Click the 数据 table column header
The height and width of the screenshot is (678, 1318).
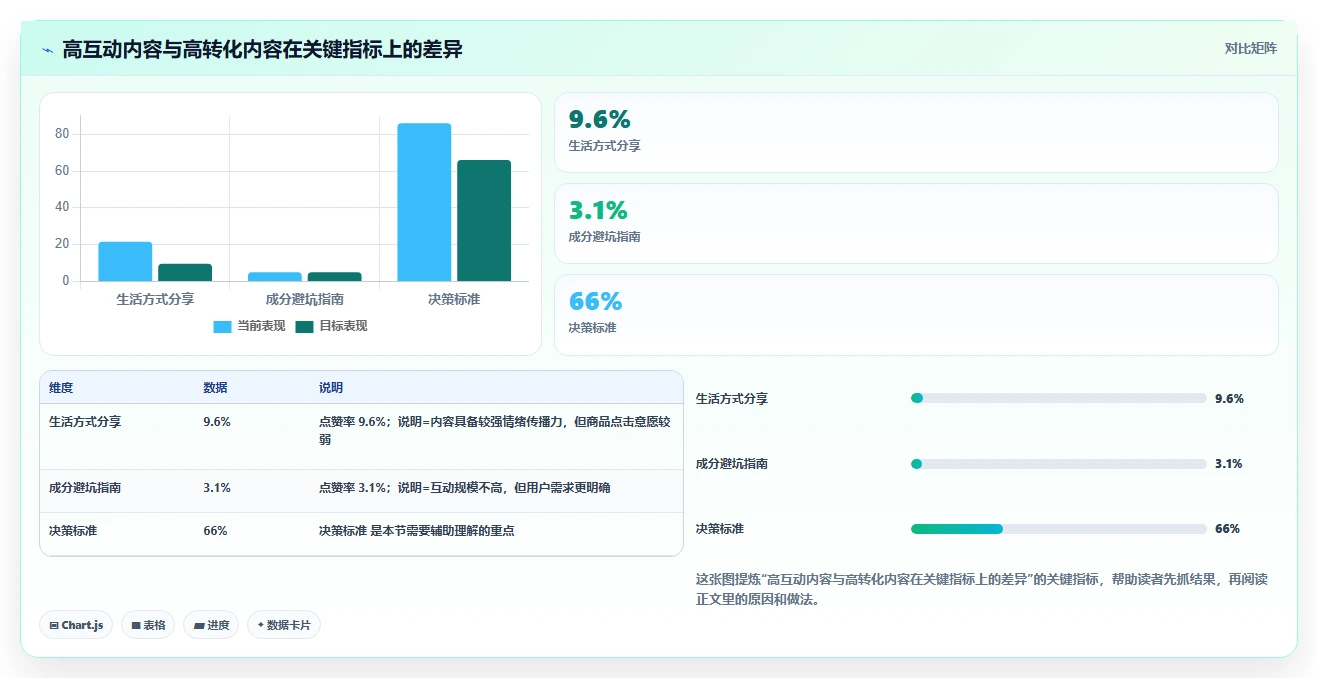(215, 388)
